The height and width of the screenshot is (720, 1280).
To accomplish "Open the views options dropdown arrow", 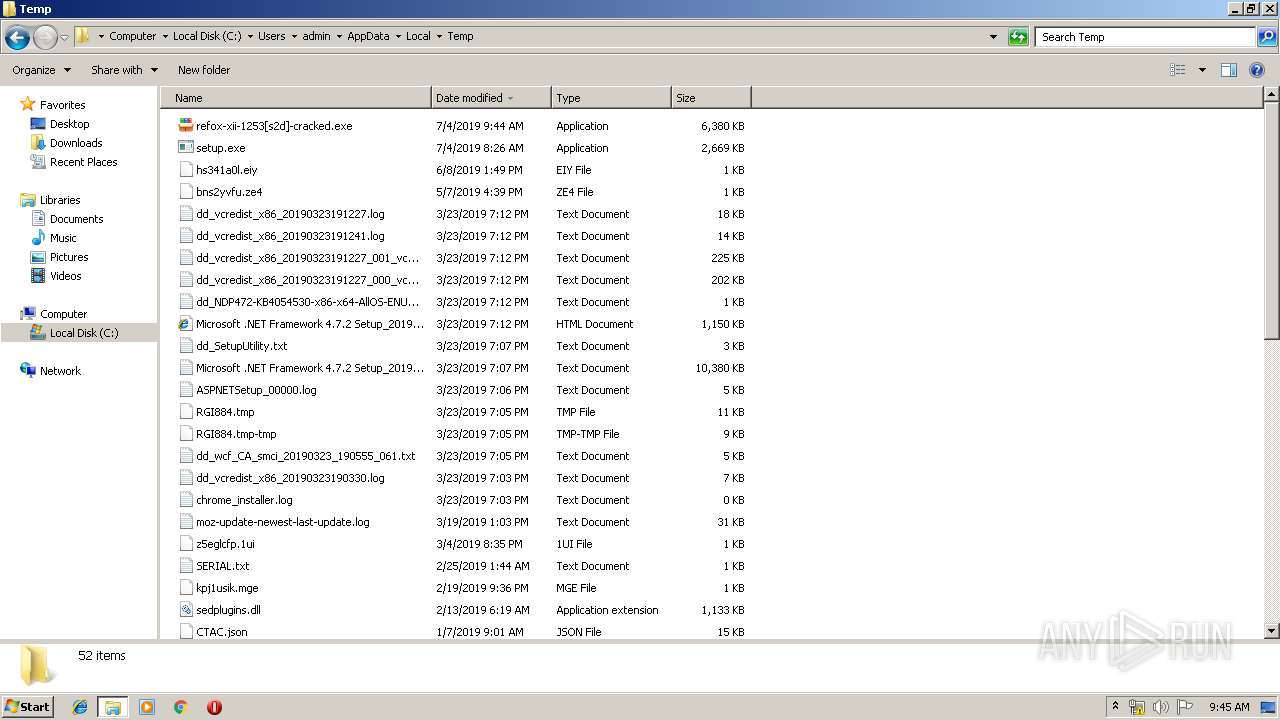I will pos(1202,70).
